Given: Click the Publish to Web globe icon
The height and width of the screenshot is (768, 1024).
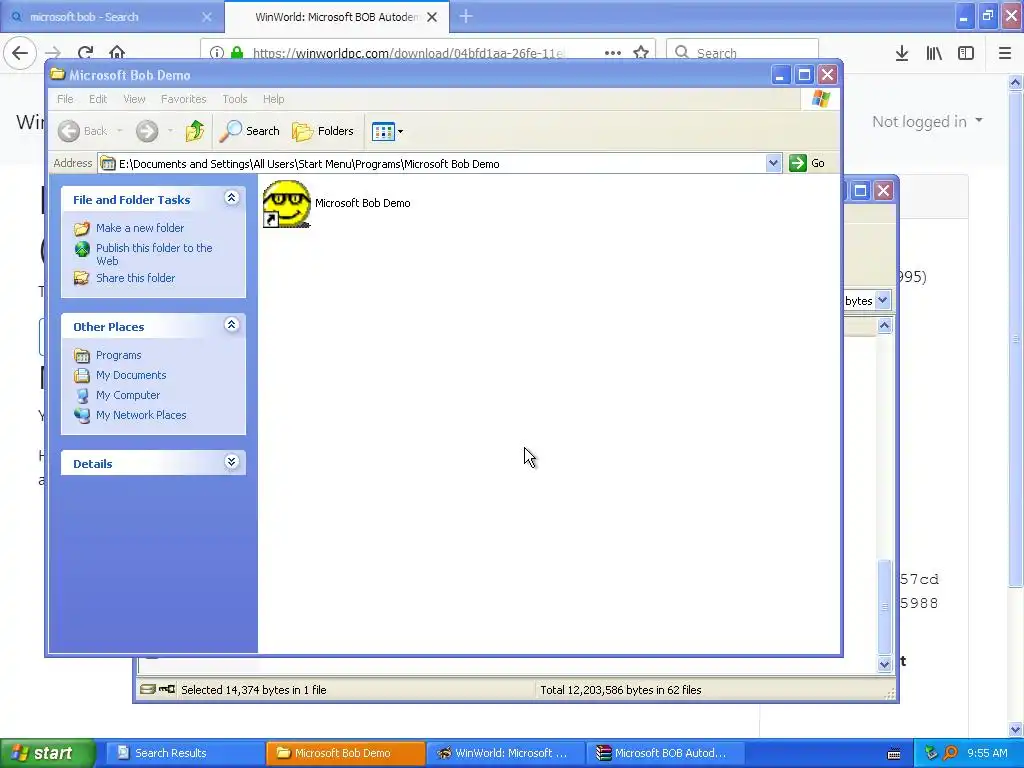Looking at the screenshot, I should point(82,249).
